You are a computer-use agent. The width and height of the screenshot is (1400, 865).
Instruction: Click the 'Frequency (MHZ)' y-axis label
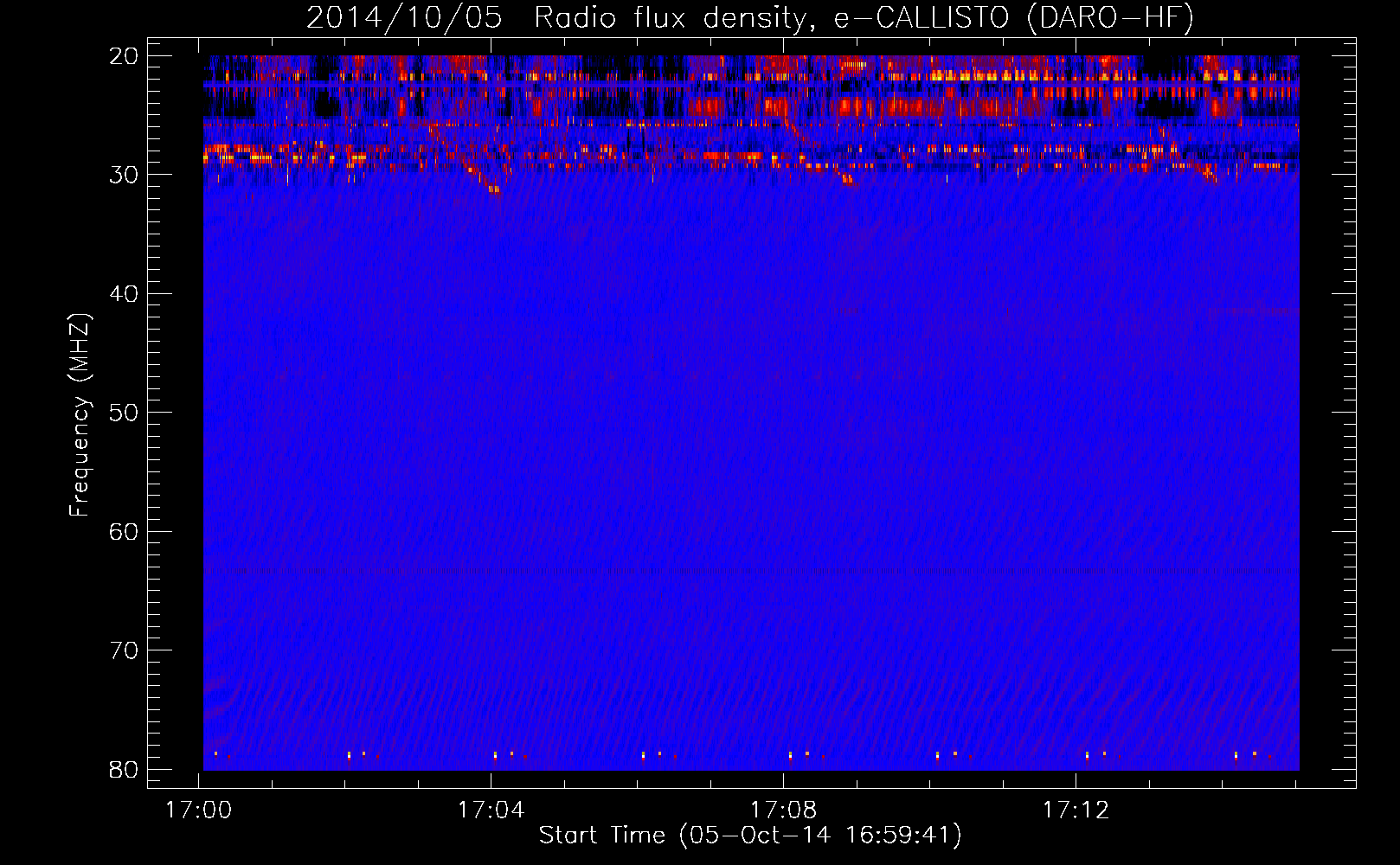point(79,414)
